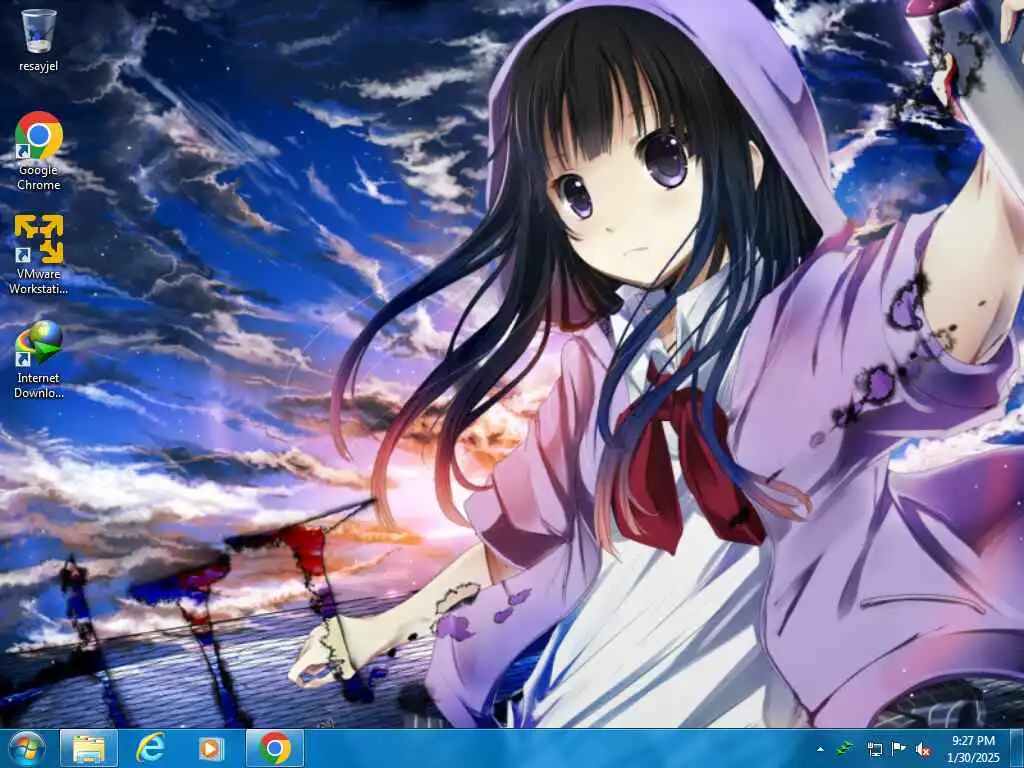
Task: Click the green arrows tray icon
Action: click(845, 749)
